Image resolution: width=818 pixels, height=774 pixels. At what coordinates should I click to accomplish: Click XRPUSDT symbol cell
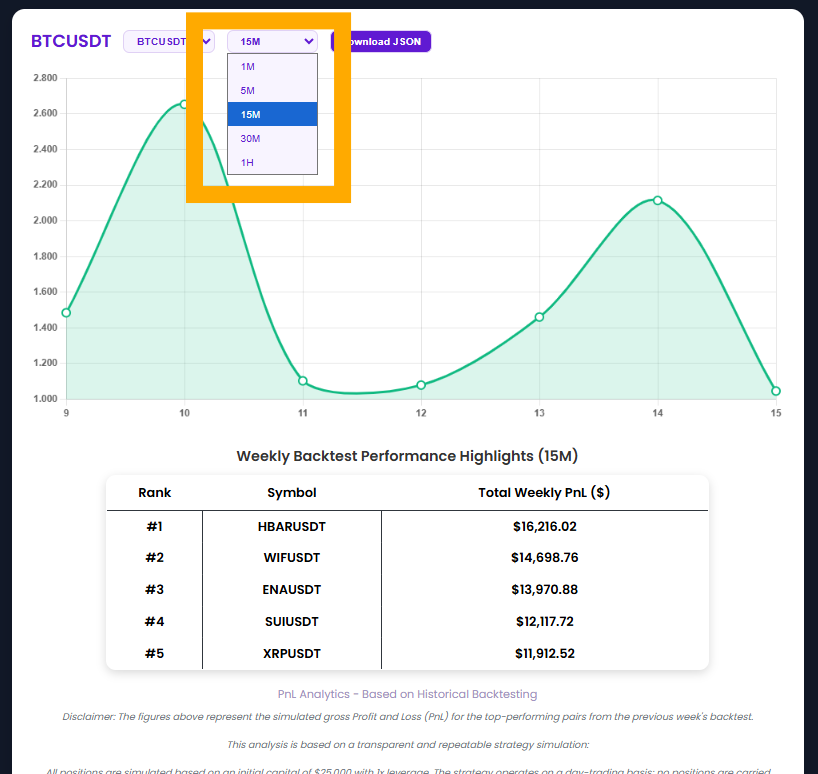(x=292, y=654)
